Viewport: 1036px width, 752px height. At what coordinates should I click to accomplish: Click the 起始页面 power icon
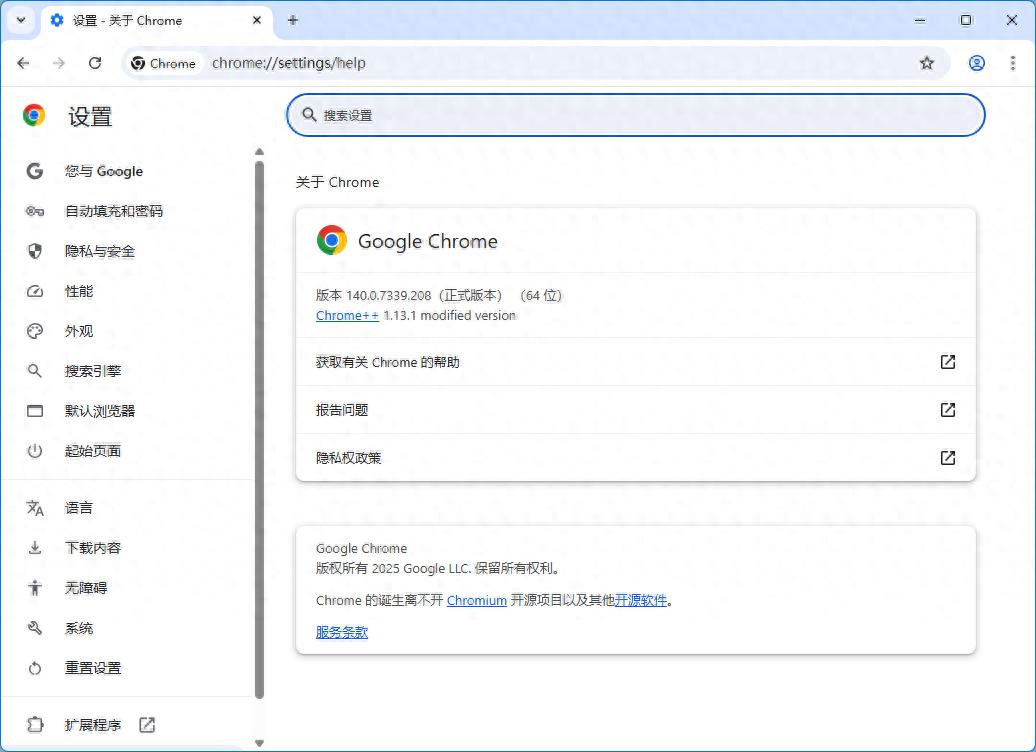click(x=35, y=451)
